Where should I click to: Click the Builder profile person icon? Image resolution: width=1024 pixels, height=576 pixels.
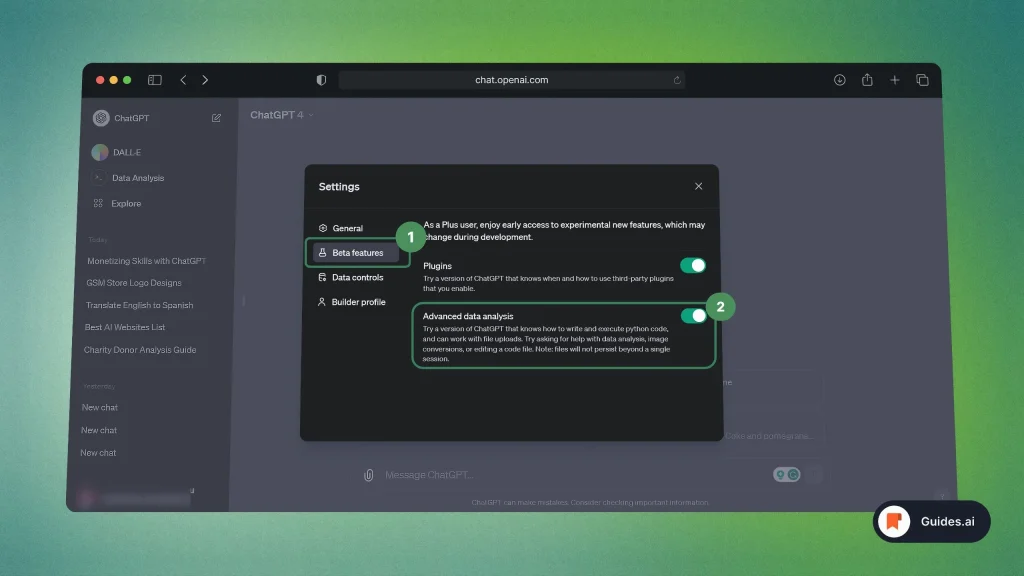[321, 302]
